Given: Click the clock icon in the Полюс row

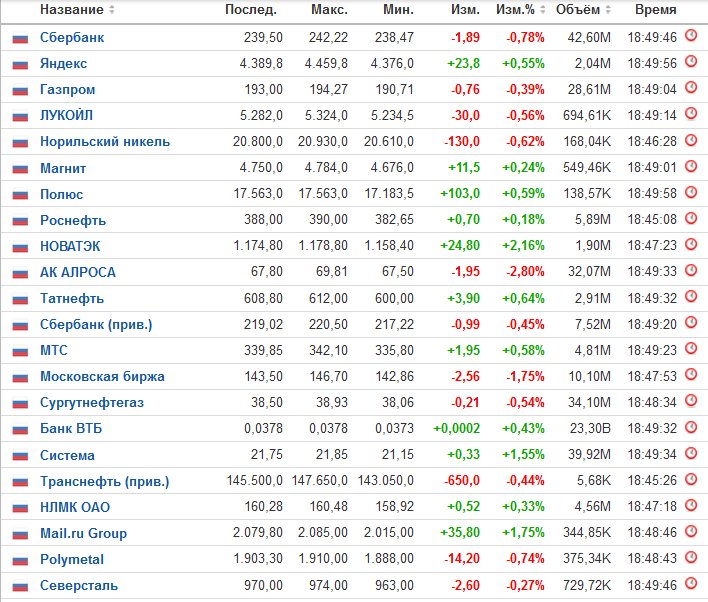Looking at the screenshot, I should 691,192.
